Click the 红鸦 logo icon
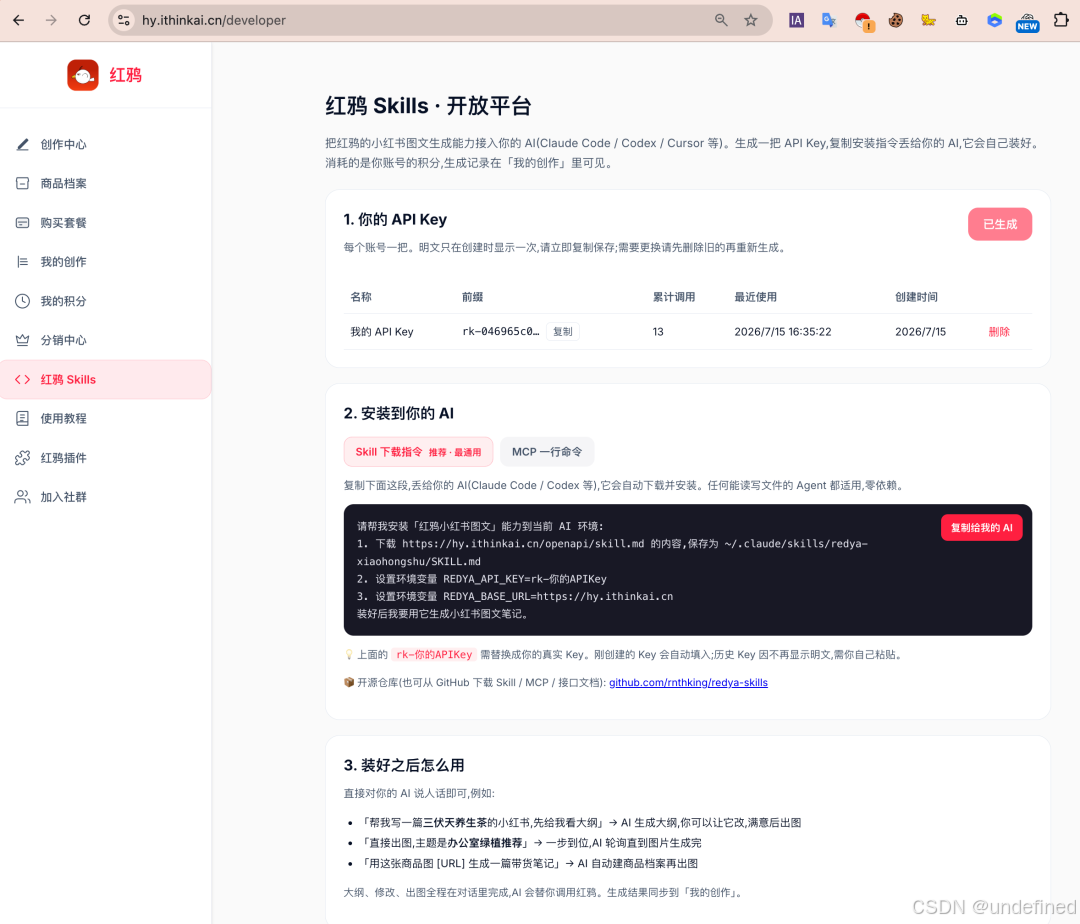The width and height of the screenshot is (1080, 924). coord(83,75)
